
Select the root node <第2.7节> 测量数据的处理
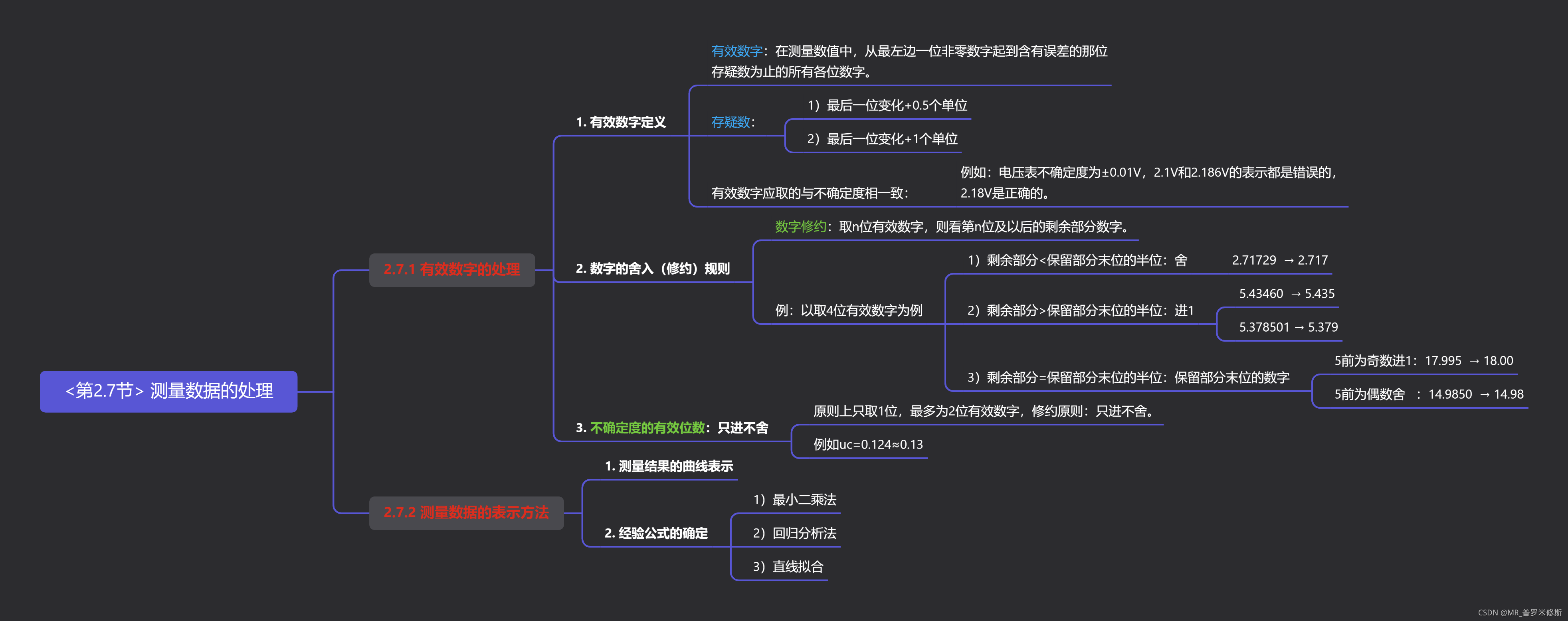pos(168,391)
